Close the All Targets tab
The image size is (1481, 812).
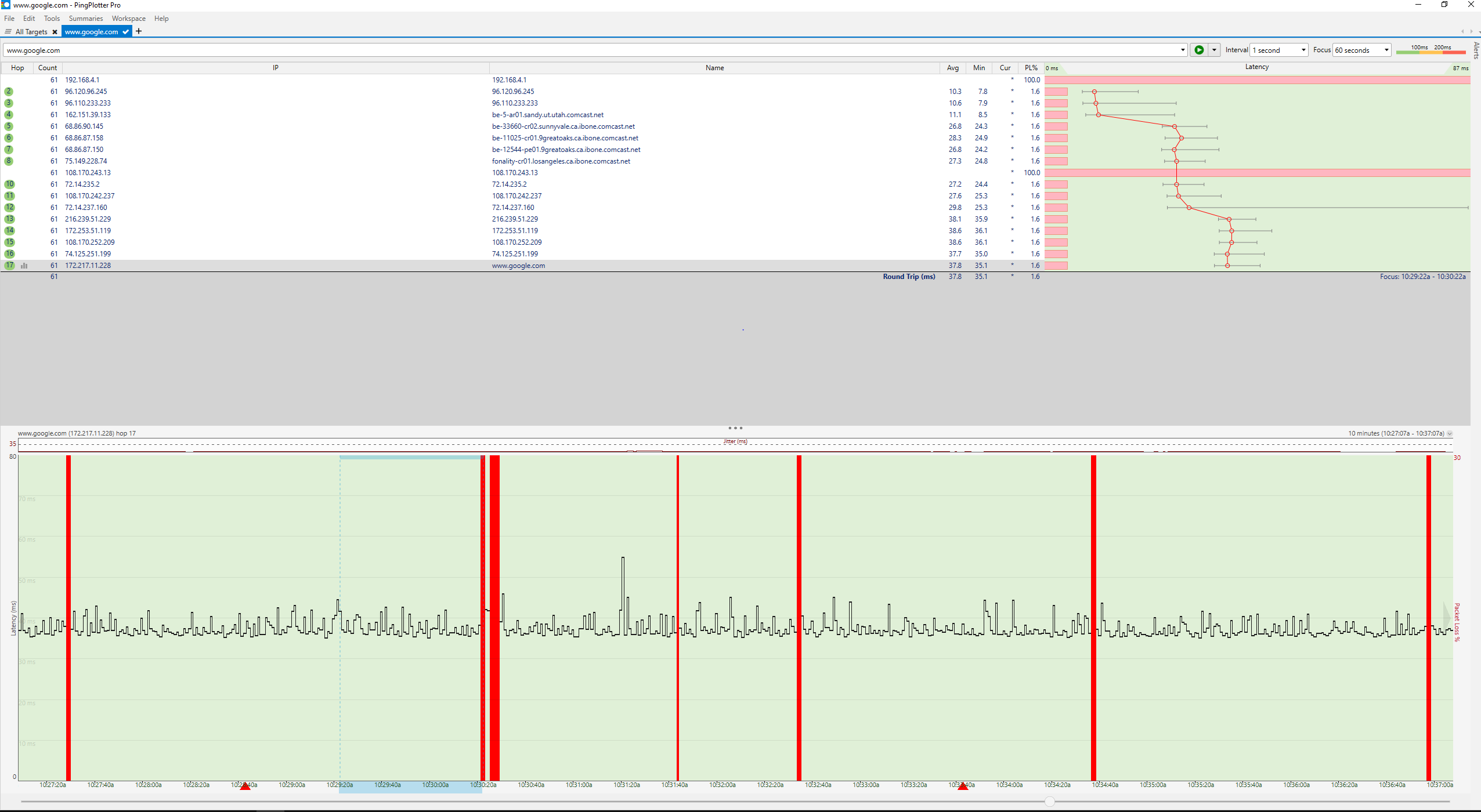[x=55, y=32]
